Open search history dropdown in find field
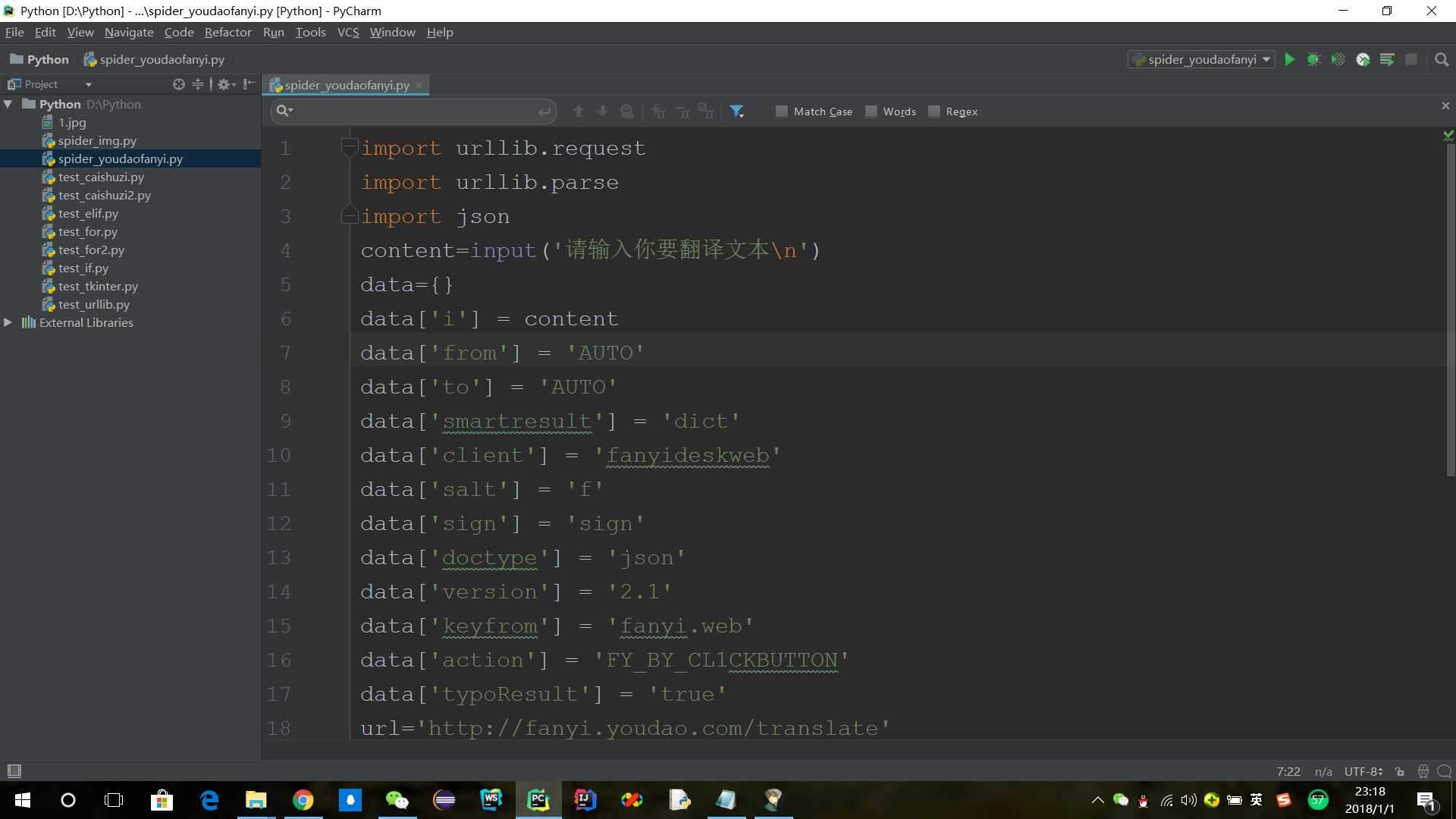 click(x=285, y=111)
